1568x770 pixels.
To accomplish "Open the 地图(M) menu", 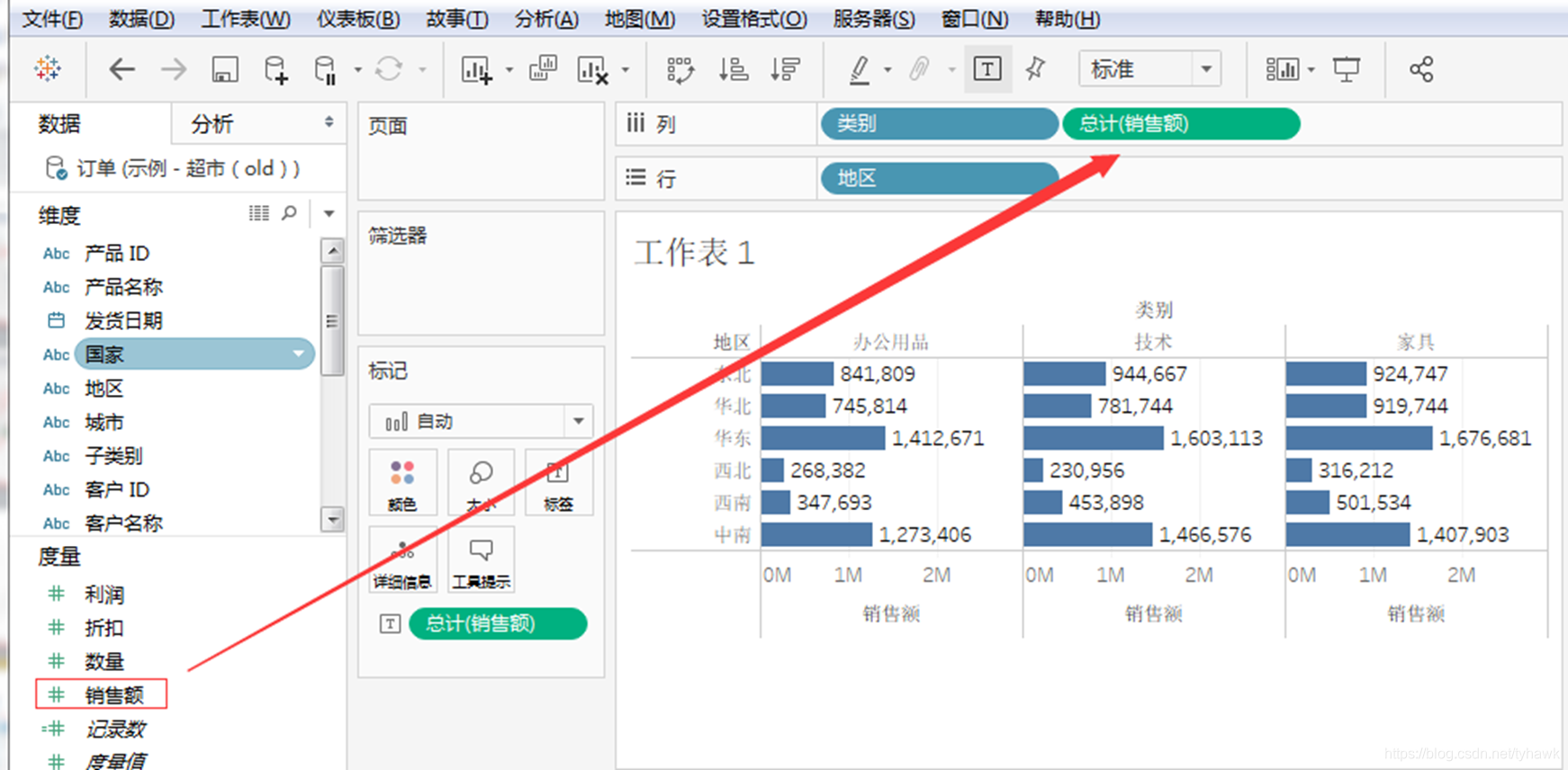I will (640, 19).
